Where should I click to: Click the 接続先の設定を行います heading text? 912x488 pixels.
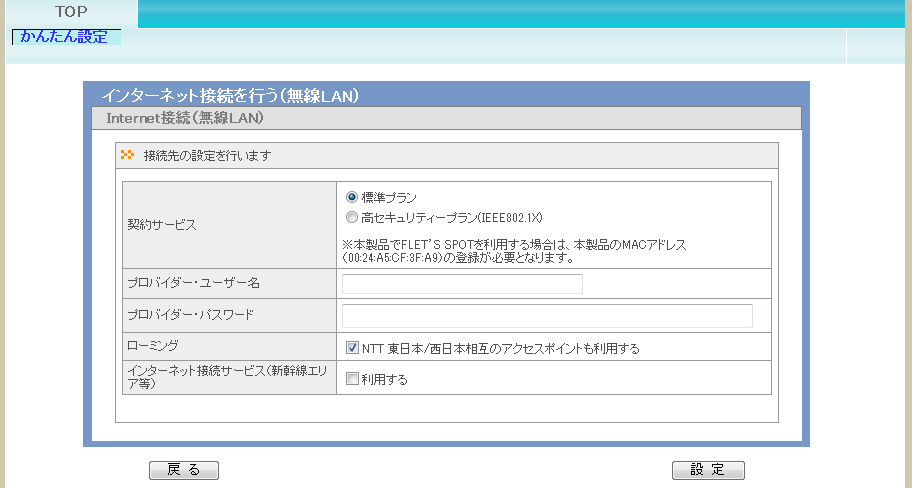207,156
